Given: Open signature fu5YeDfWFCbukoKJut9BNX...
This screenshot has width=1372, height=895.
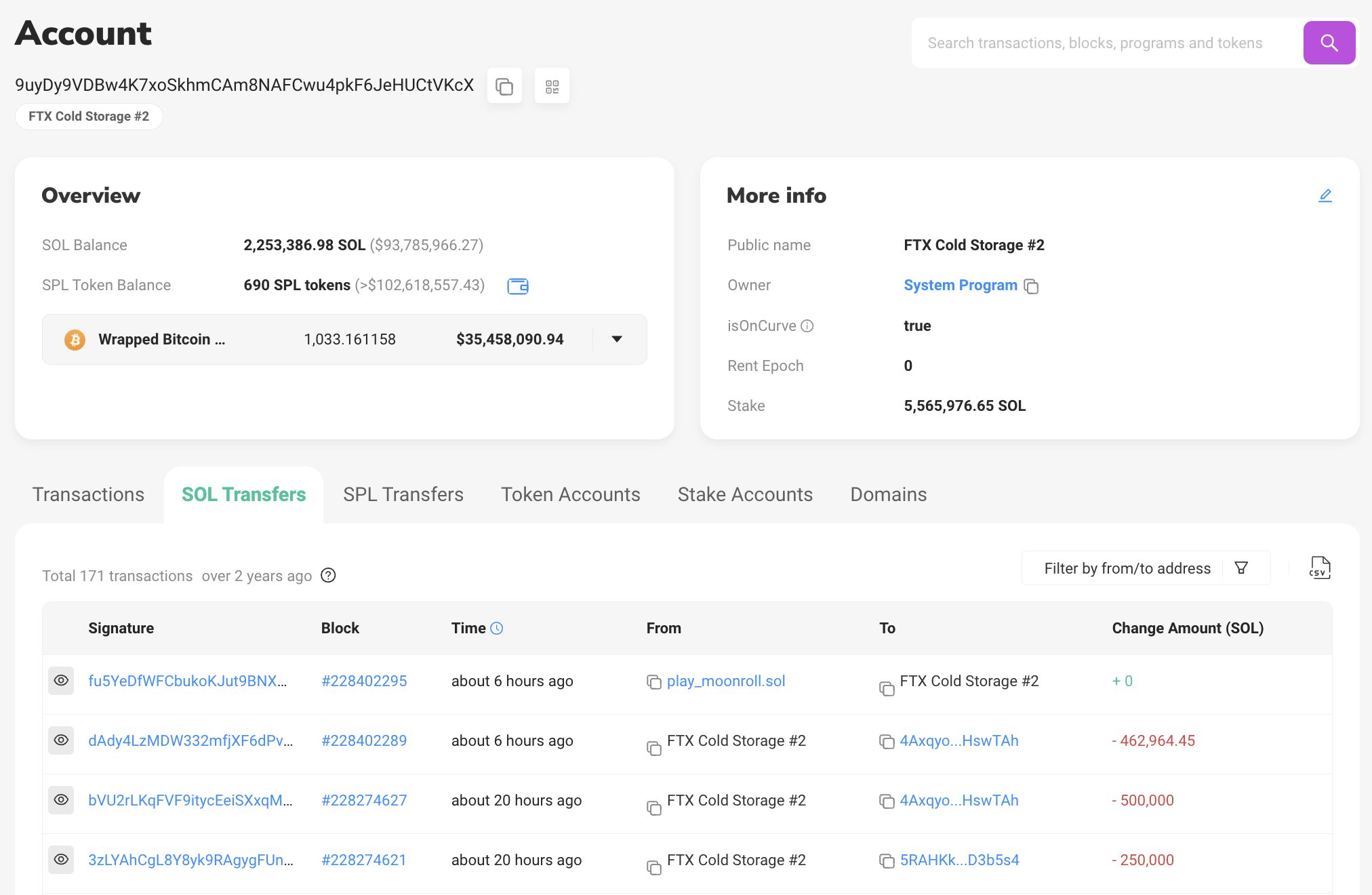Looking at the screenshot, I should 188,681.
